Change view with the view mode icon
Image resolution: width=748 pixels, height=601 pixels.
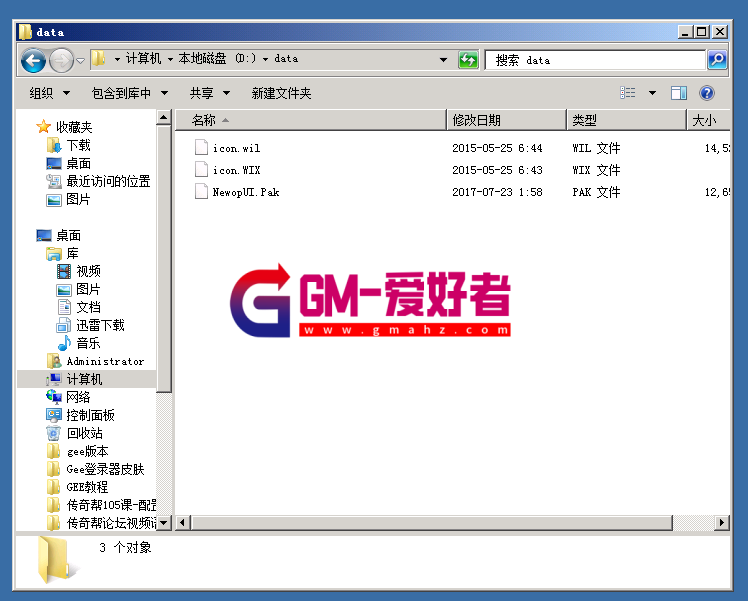[627, 93]
